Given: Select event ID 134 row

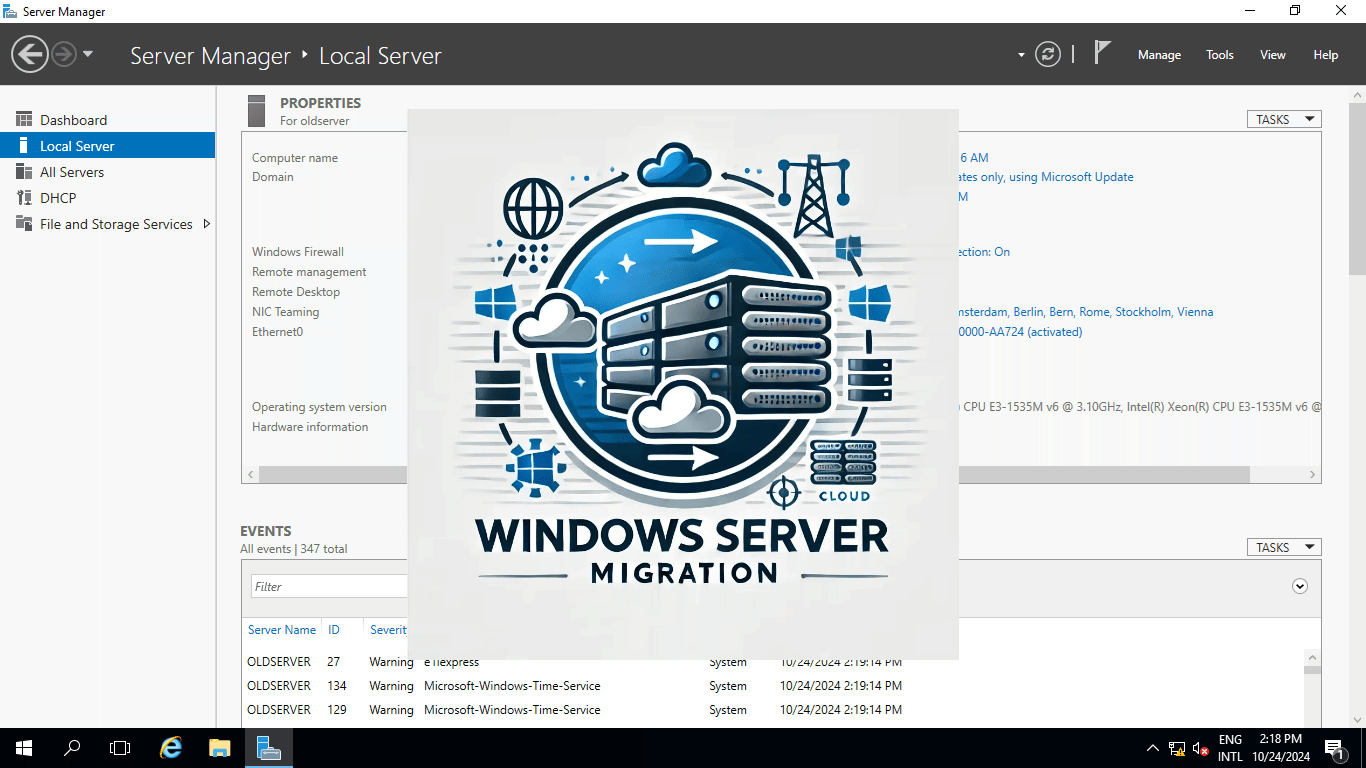Looking at the screenshot, I should click(772, 686).
